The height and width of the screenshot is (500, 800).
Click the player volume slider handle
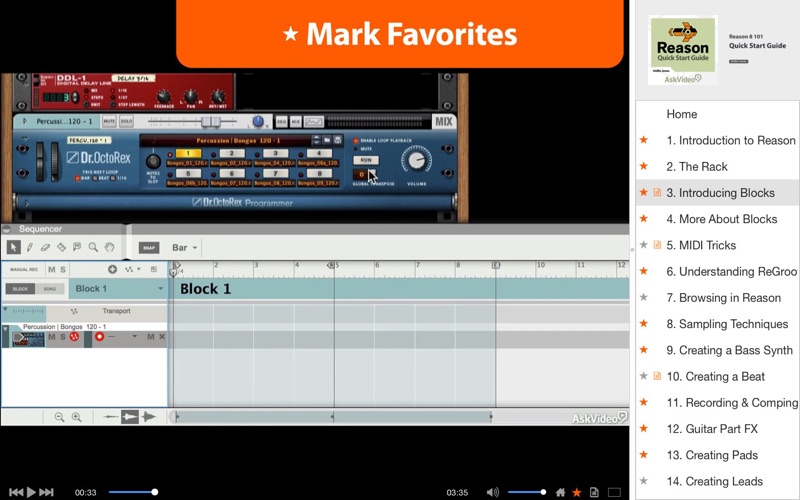543,492
